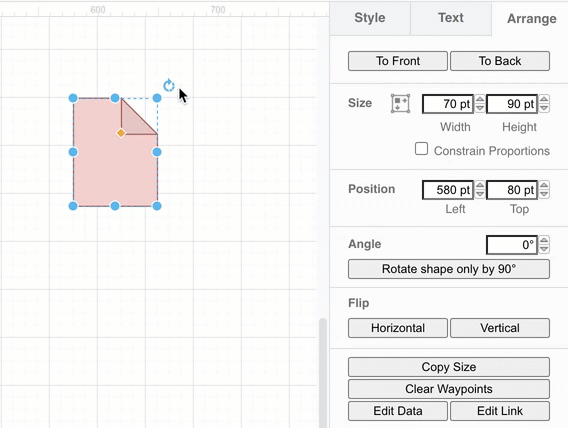This screenshot has width=568, height=428.
Task: Click the bottom-middle resize handle of the shape
Action: (x=115, y=206)
